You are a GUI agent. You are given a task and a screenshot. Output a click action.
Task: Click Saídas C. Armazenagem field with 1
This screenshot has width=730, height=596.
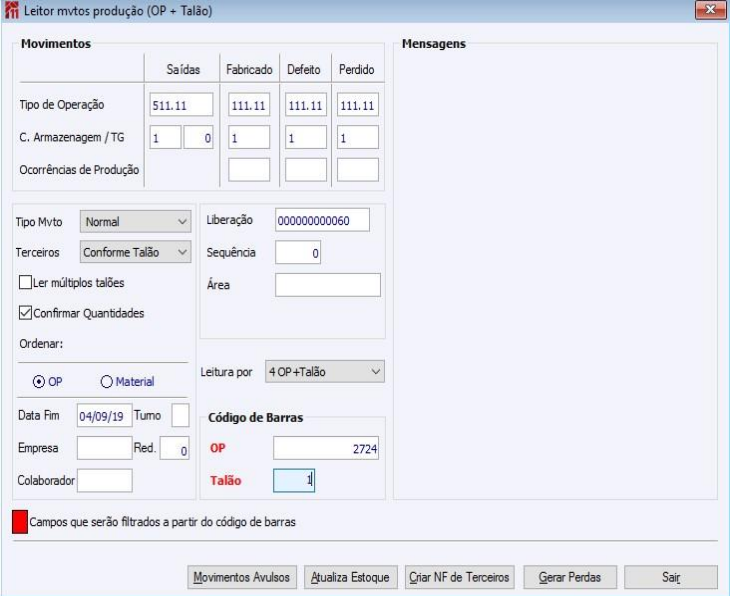coord(165,137)
